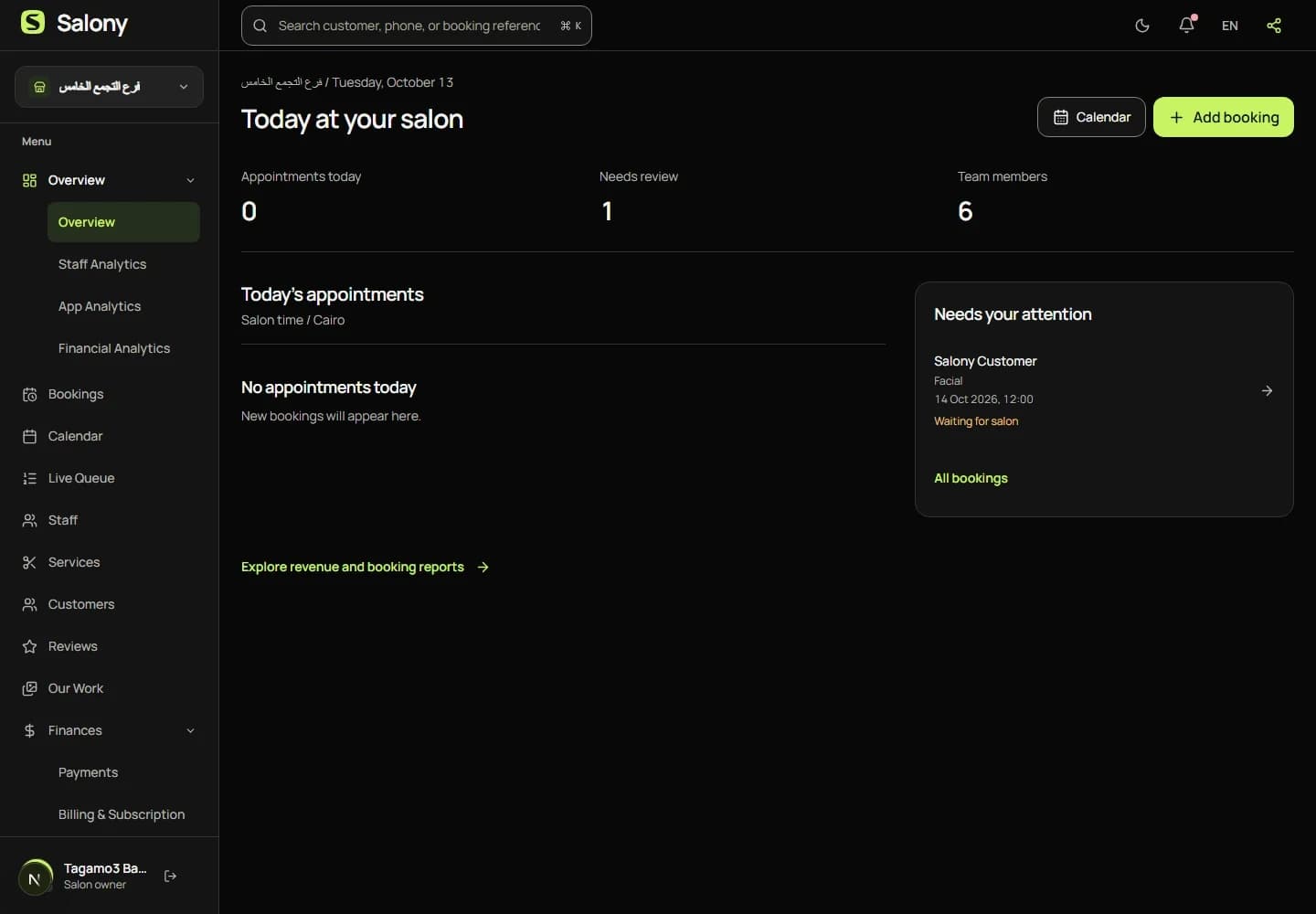Select the highlighted Overview submenu item
The height and width of the screenshot is (914, 1316).
pyautogui.click(x=123, y=222)
